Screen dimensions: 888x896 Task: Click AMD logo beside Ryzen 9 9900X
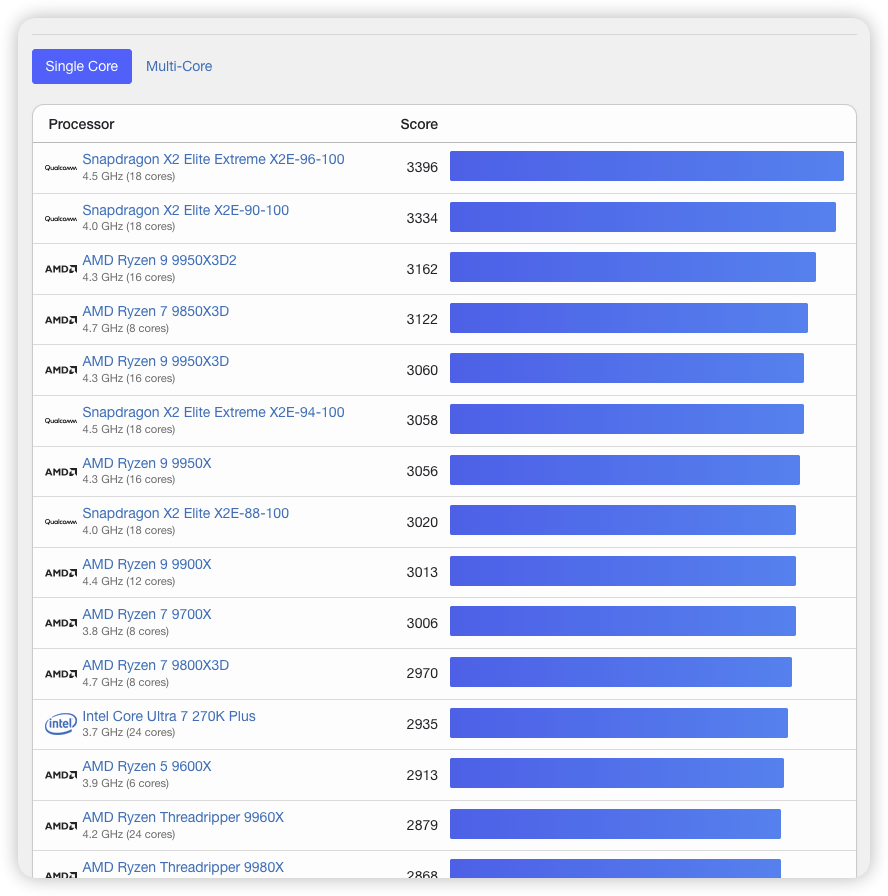point(61,573)
